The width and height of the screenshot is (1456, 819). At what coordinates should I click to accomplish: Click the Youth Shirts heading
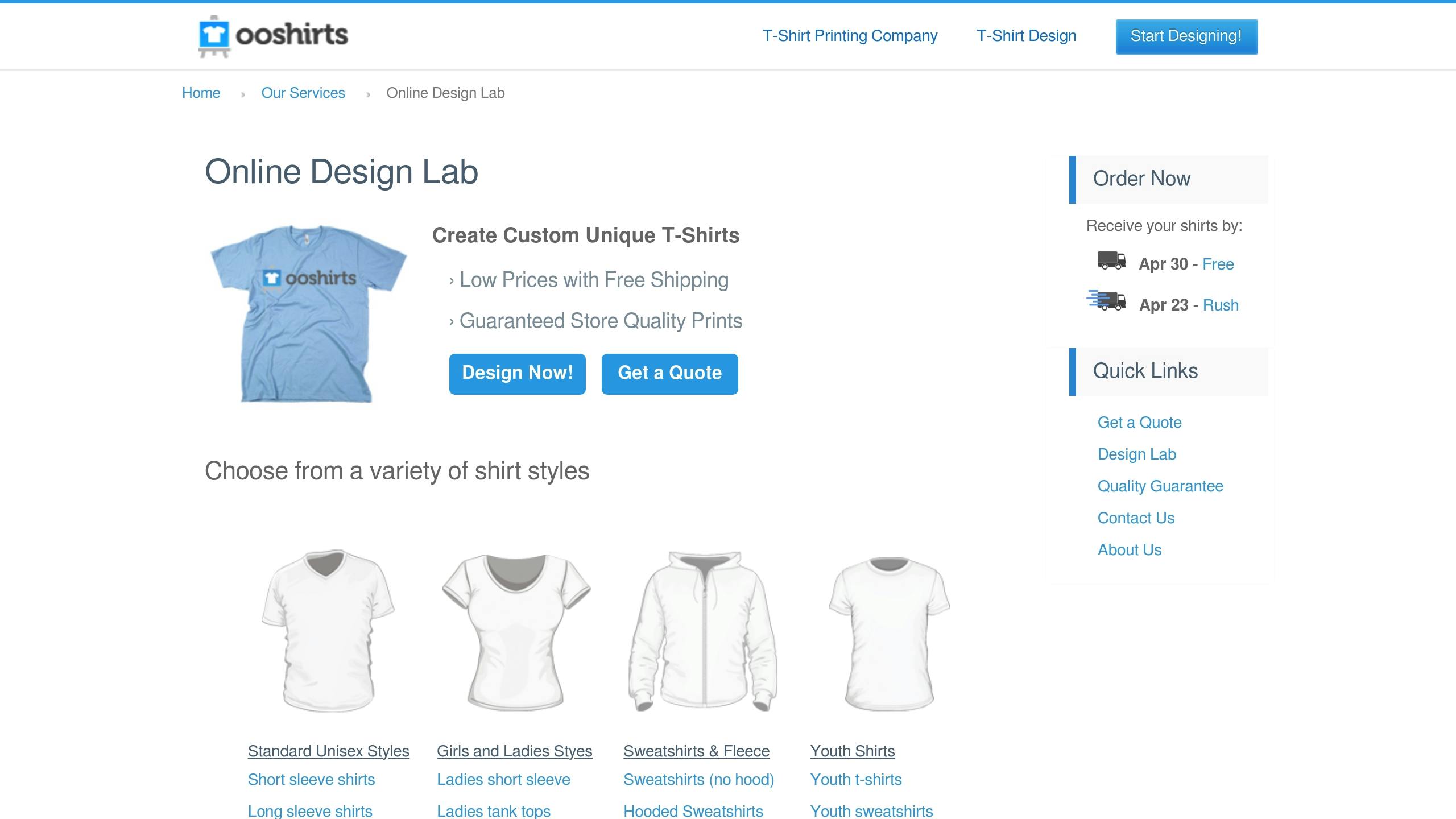853,751
